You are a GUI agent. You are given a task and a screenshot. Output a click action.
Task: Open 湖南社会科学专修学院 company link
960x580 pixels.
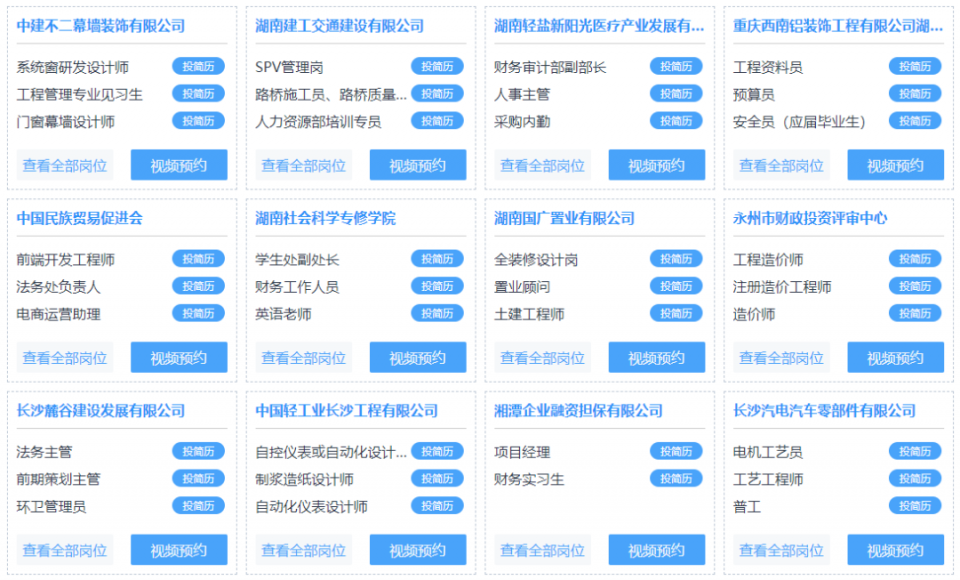click(326, 218)
